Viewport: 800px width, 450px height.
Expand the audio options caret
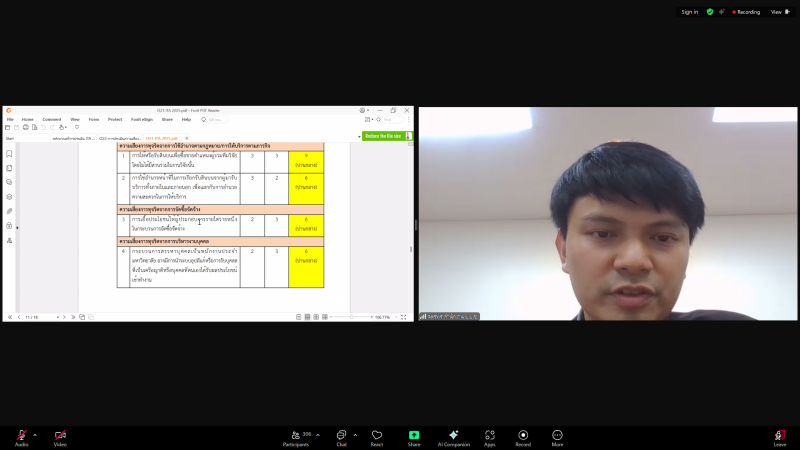coord(35,435)
